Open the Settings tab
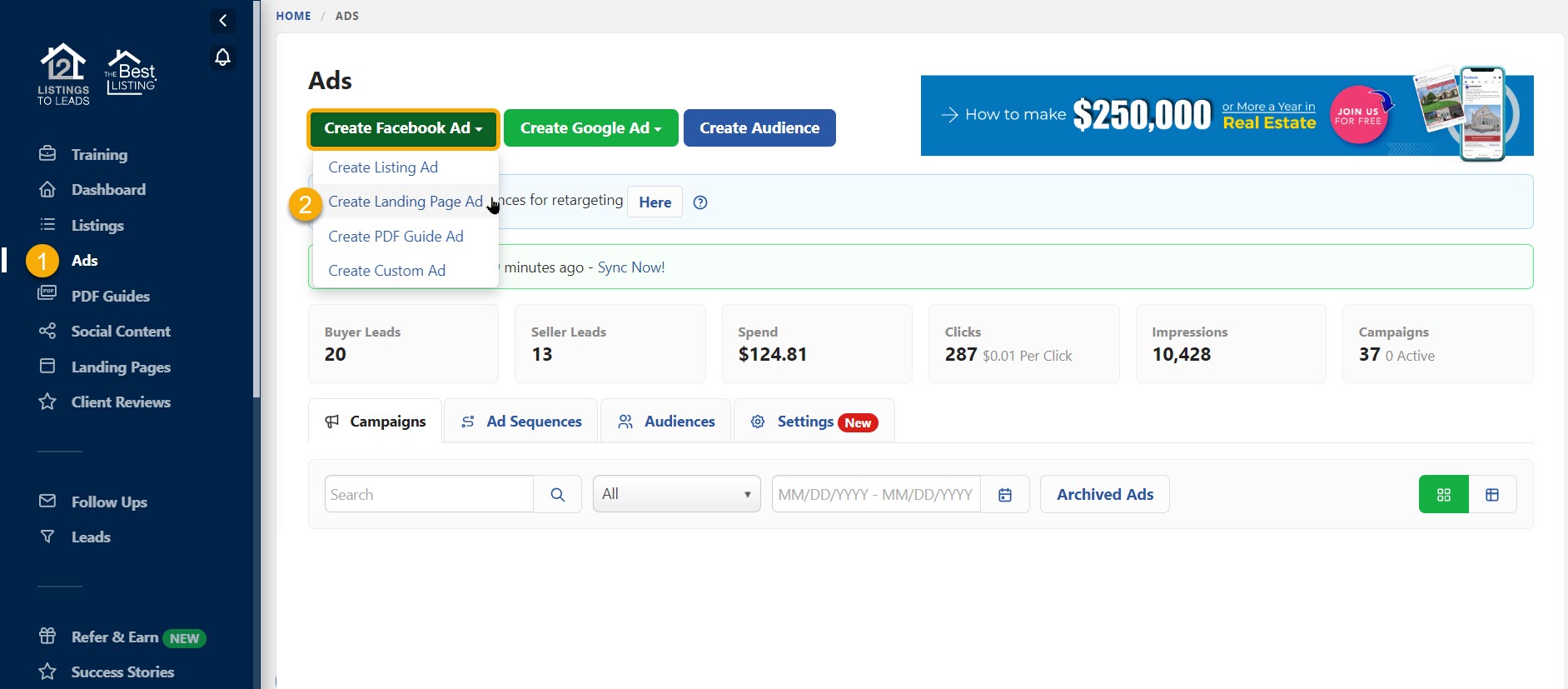 [x=814, y=422]
